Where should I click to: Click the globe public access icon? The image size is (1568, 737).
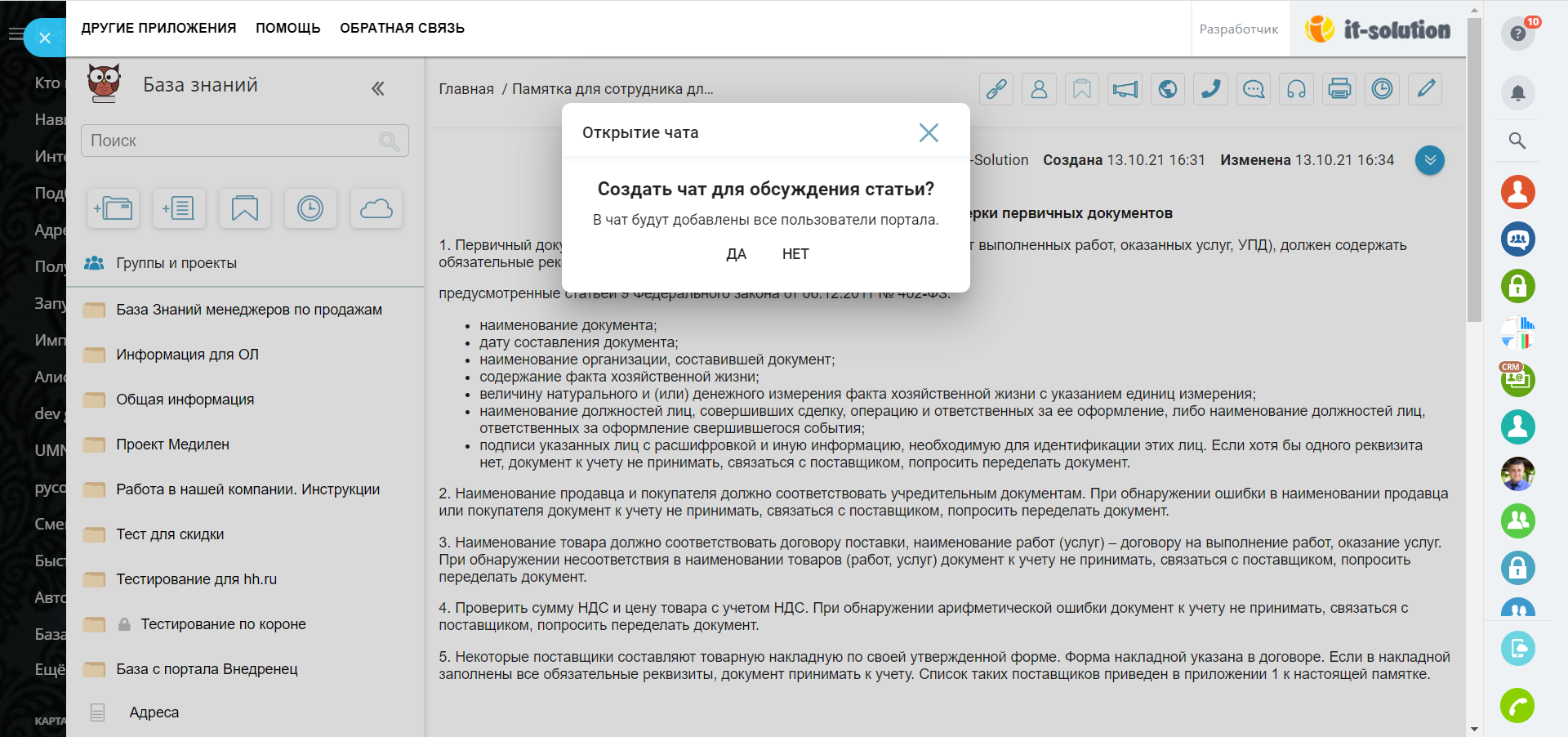[x=1168, y=89]
